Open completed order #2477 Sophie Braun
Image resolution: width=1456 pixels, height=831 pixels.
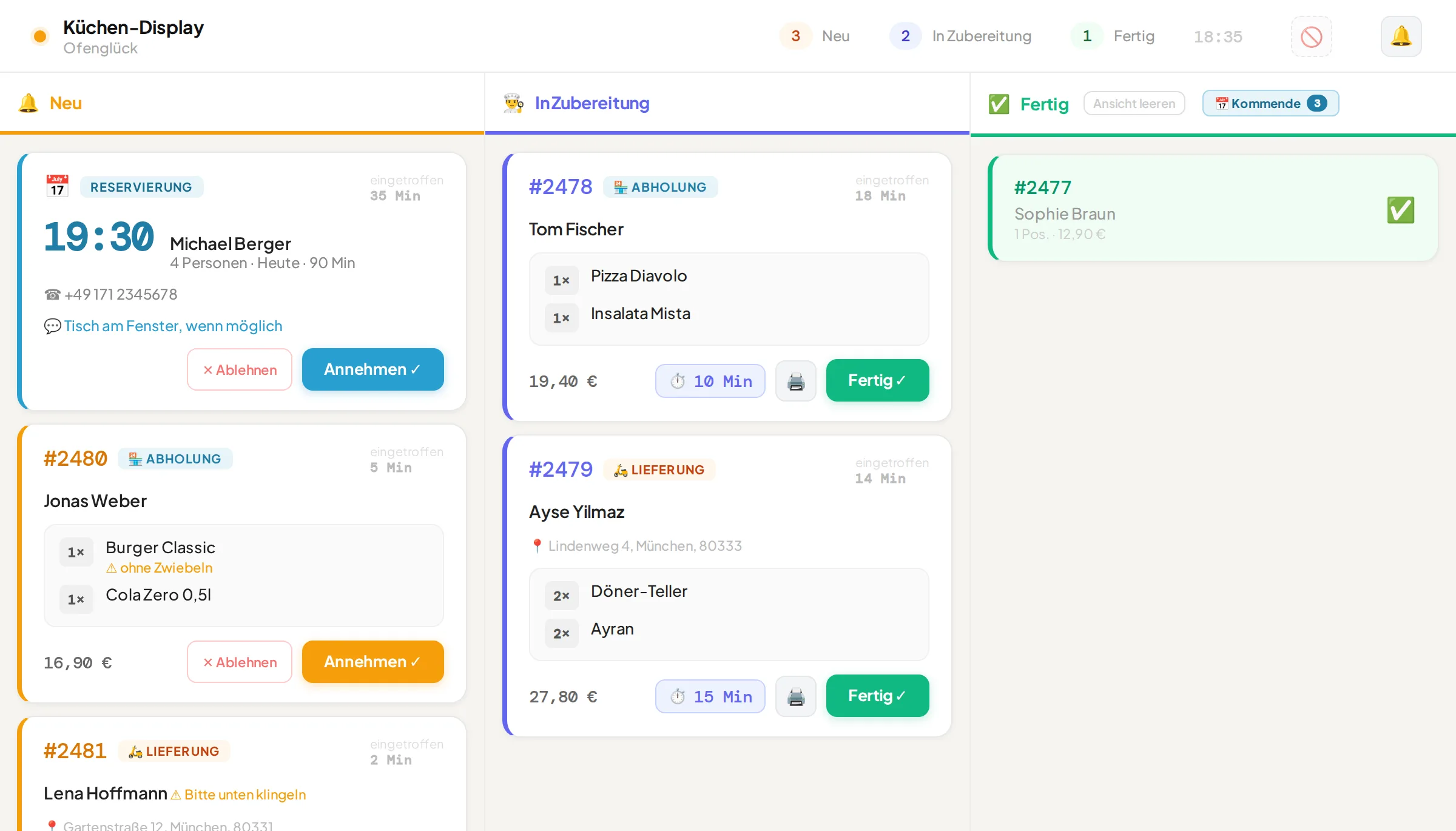[x=1213, y=208]
